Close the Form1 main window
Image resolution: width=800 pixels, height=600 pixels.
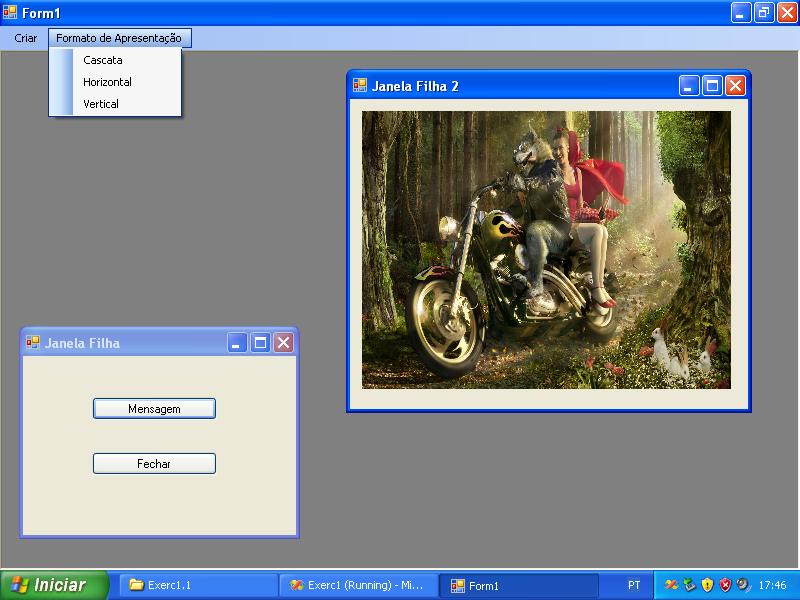[x=787, y=13]
